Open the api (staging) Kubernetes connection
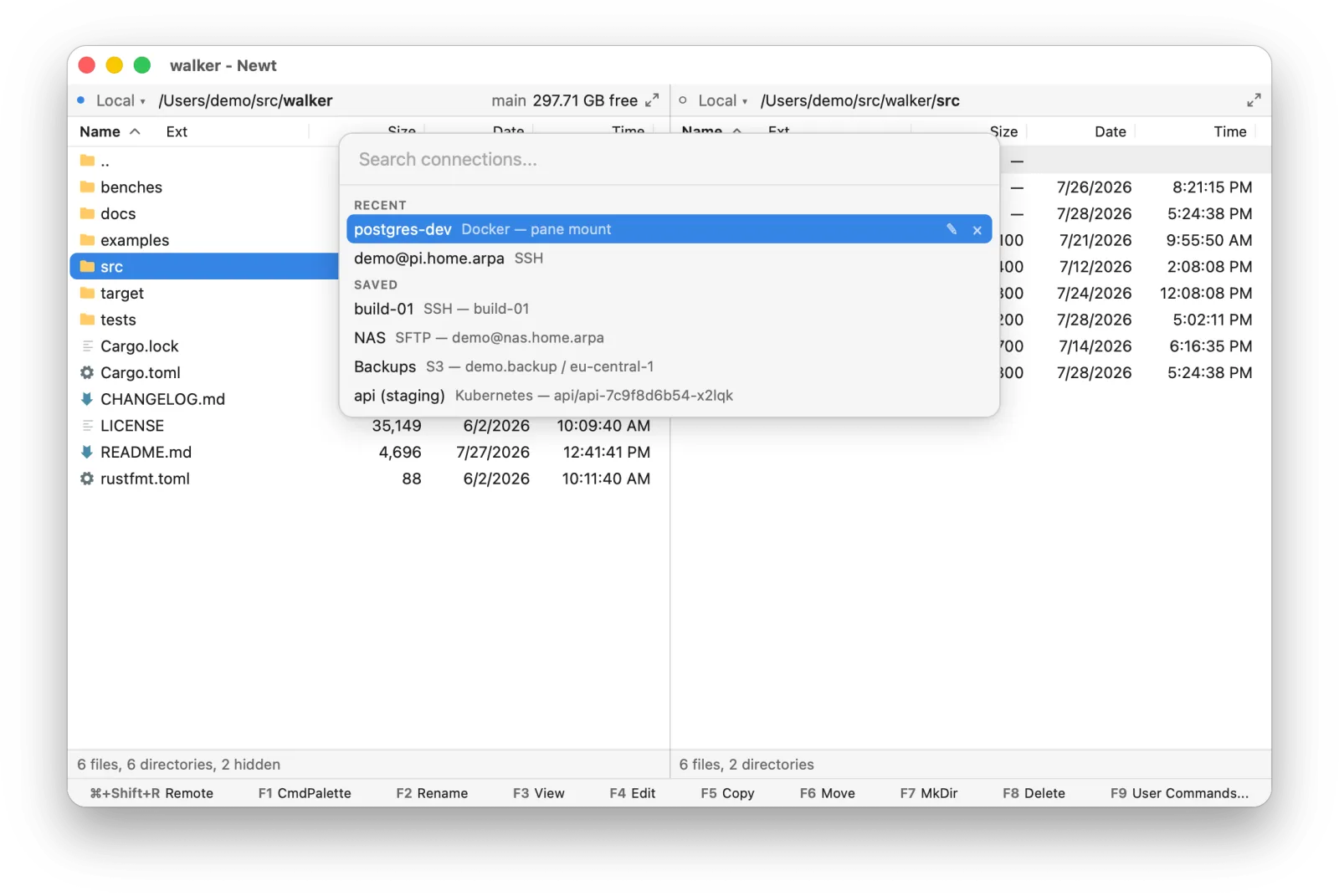Screen dimensions: 1339x896 pyautogui.click(x=669, y=396)
